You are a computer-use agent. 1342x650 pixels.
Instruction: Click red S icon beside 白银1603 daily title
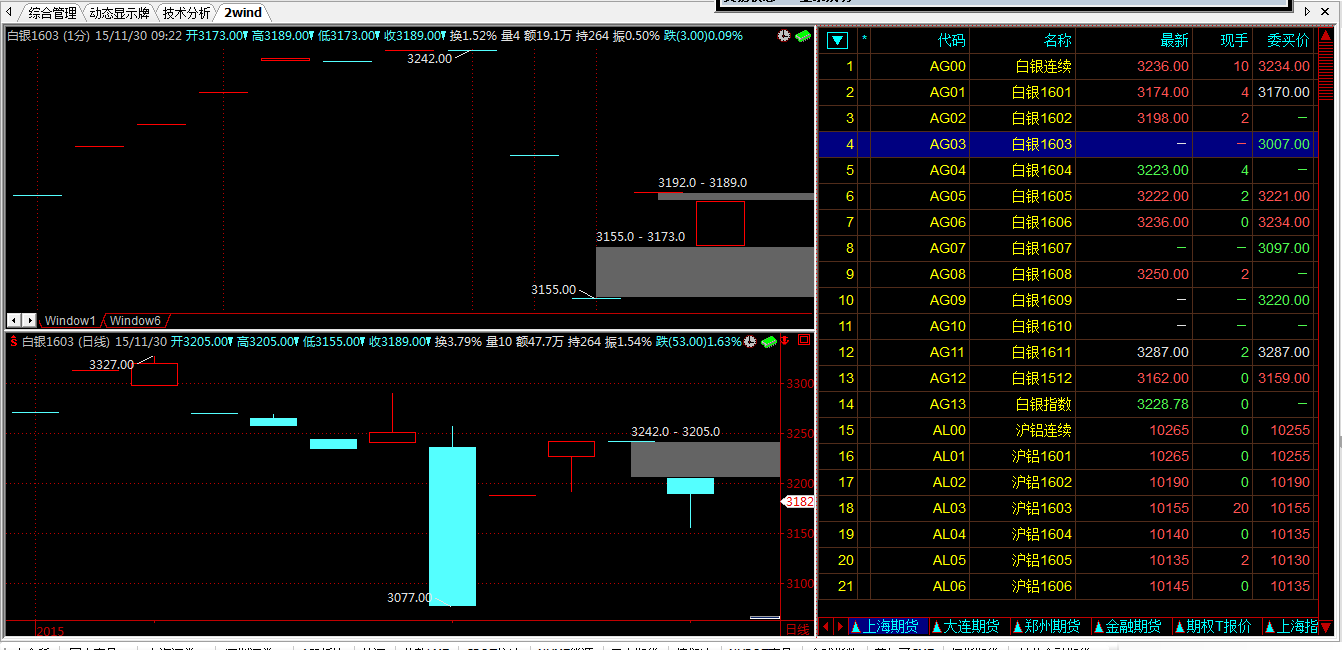click(14, 342)
